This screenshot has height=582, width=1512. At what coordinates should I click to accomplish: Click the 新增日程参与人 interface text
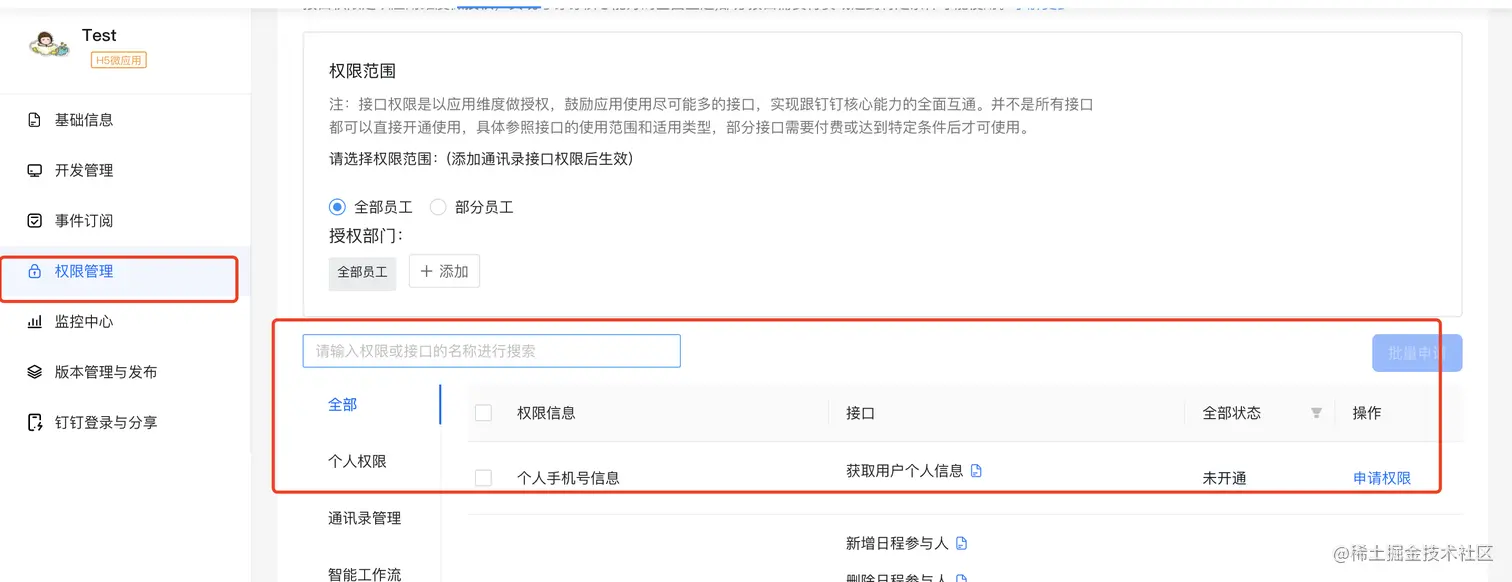pyautogui.click(x=897, y=543)
